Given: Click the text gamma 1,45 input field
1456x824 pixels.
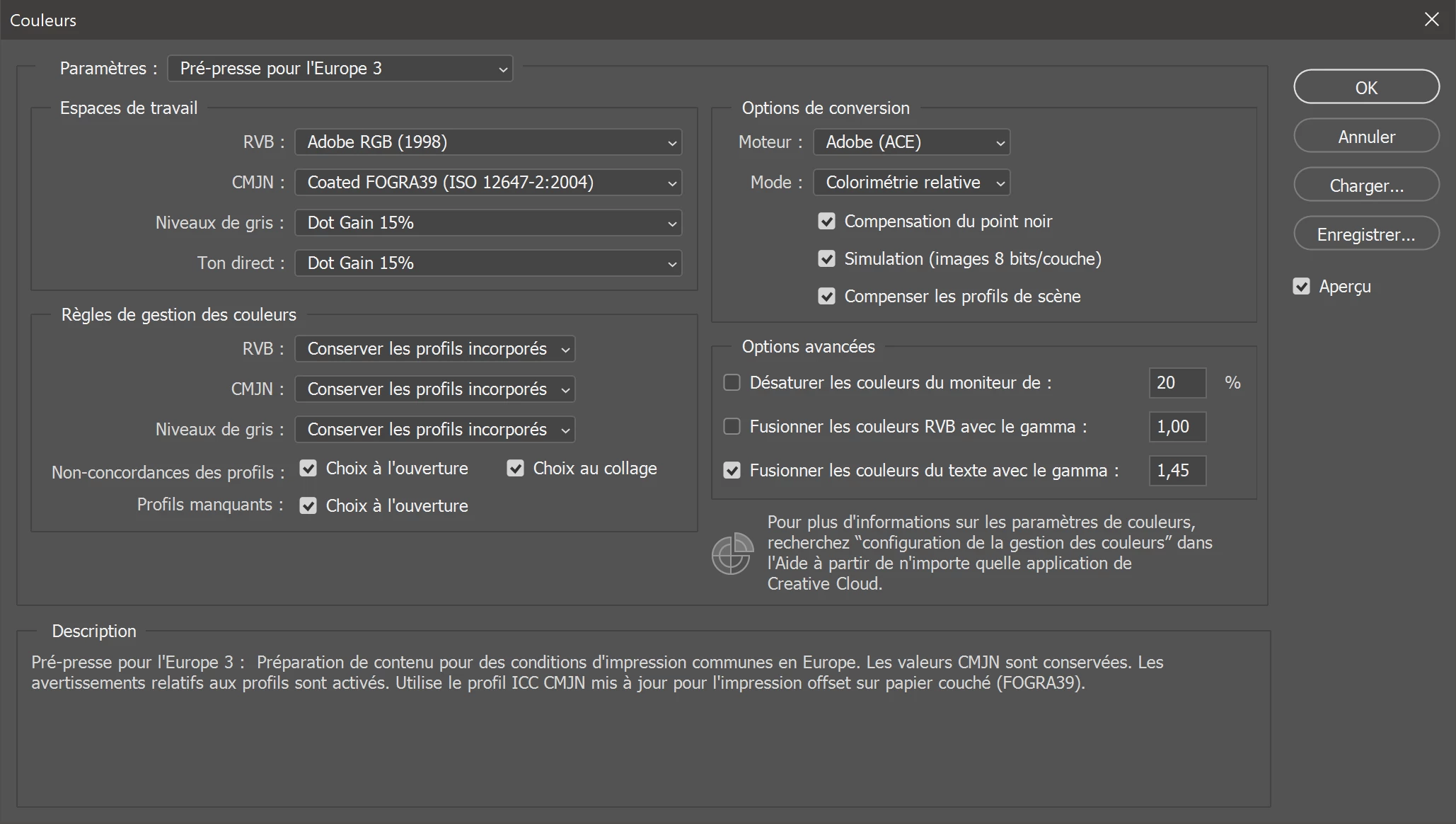Looking at the screenshot, I should [x=1177, y=471].
